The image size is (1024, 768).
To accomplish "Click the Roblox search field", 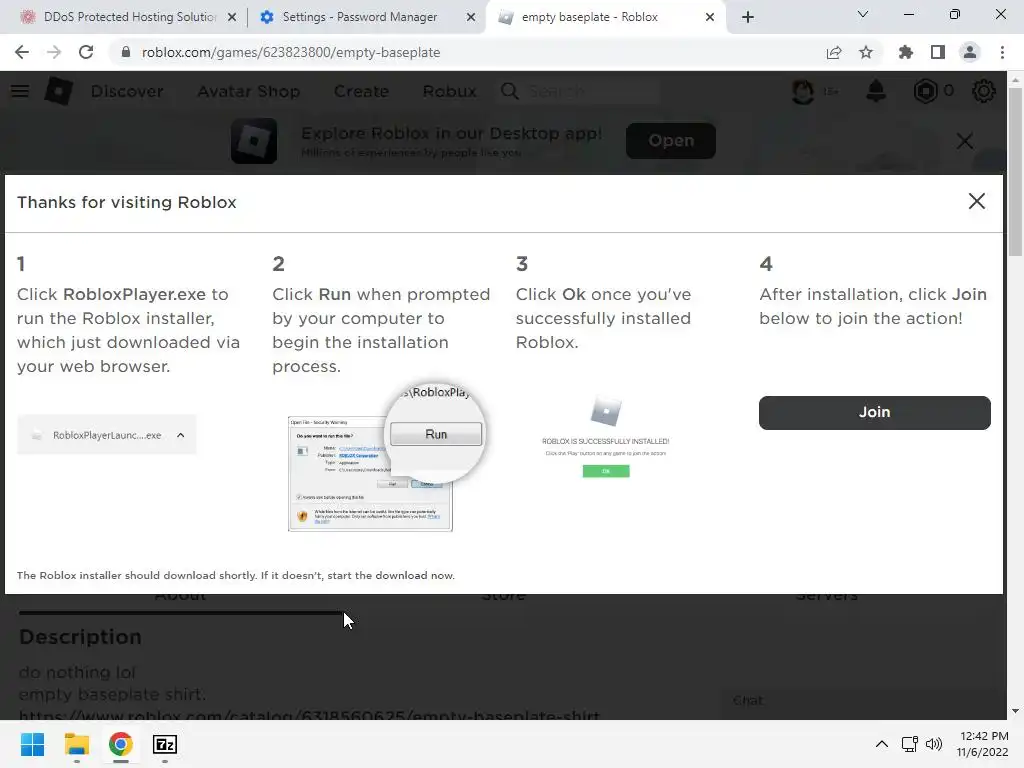I will coord(591,91).
